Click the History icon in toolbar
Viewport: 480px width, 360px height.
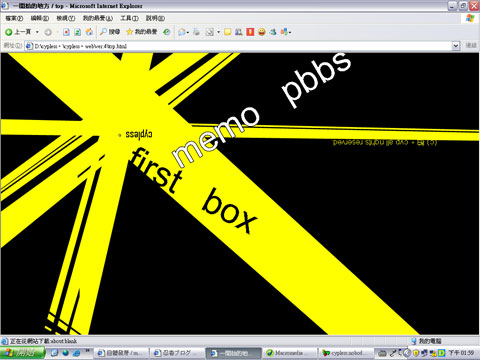tap(167, 32)
